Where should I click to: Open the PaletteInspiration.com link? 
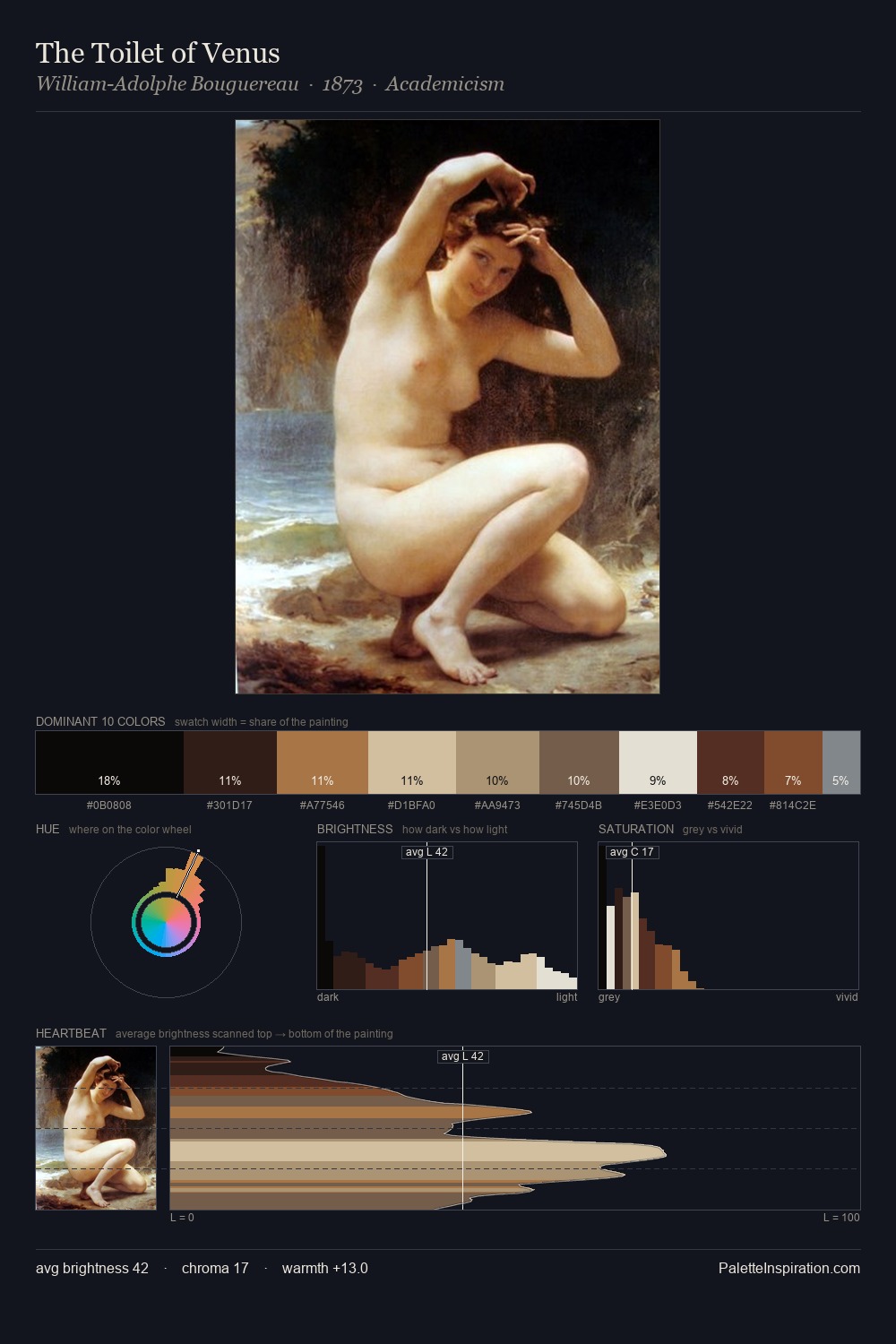(x=789, y=1269)
